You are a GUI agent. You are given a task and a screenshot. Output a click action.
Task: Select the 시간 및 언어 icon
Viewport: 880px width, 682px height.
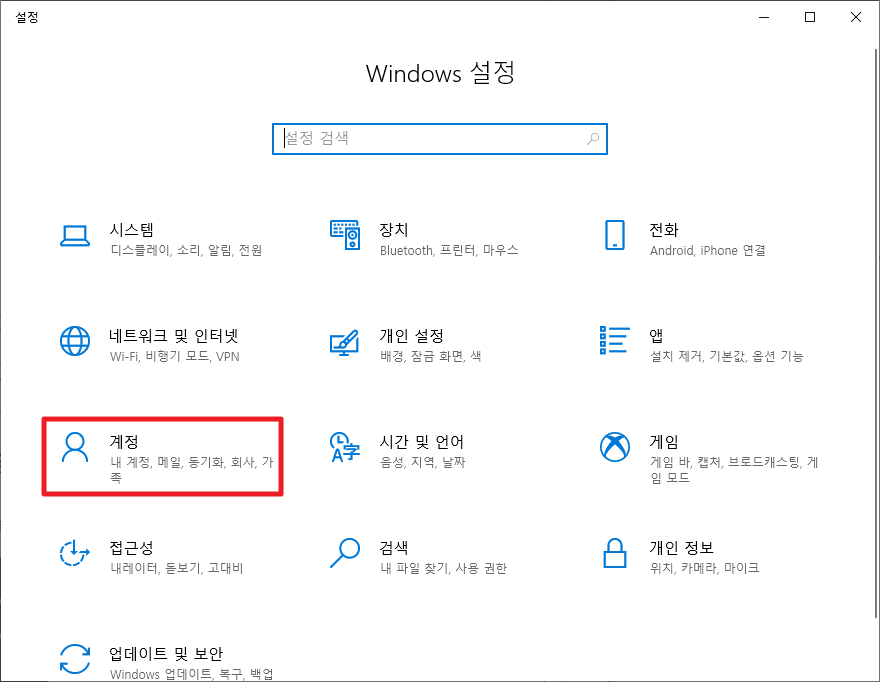pos(345,447)
